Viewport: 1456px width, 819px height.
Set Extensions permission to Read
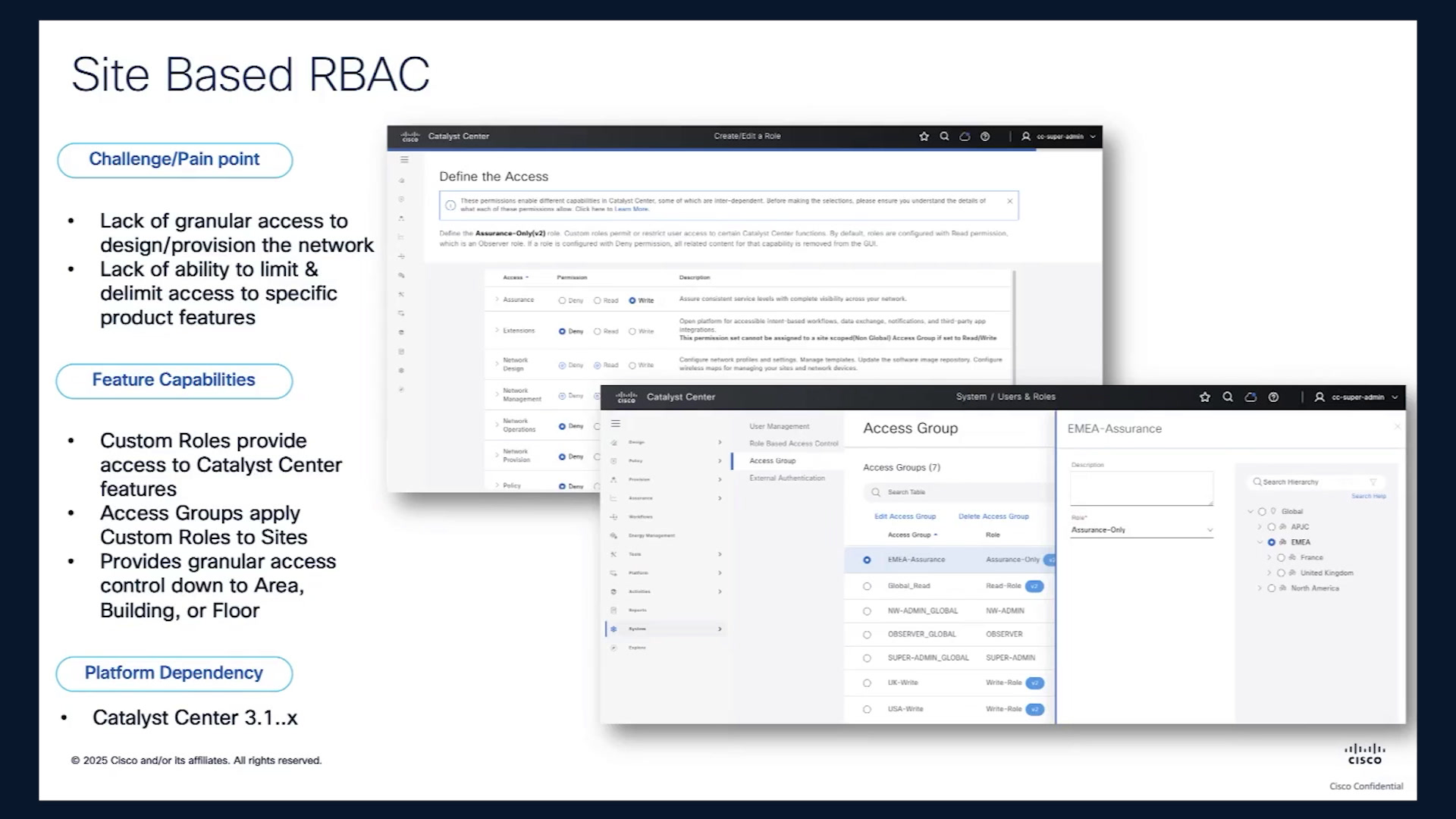(597, 331)
